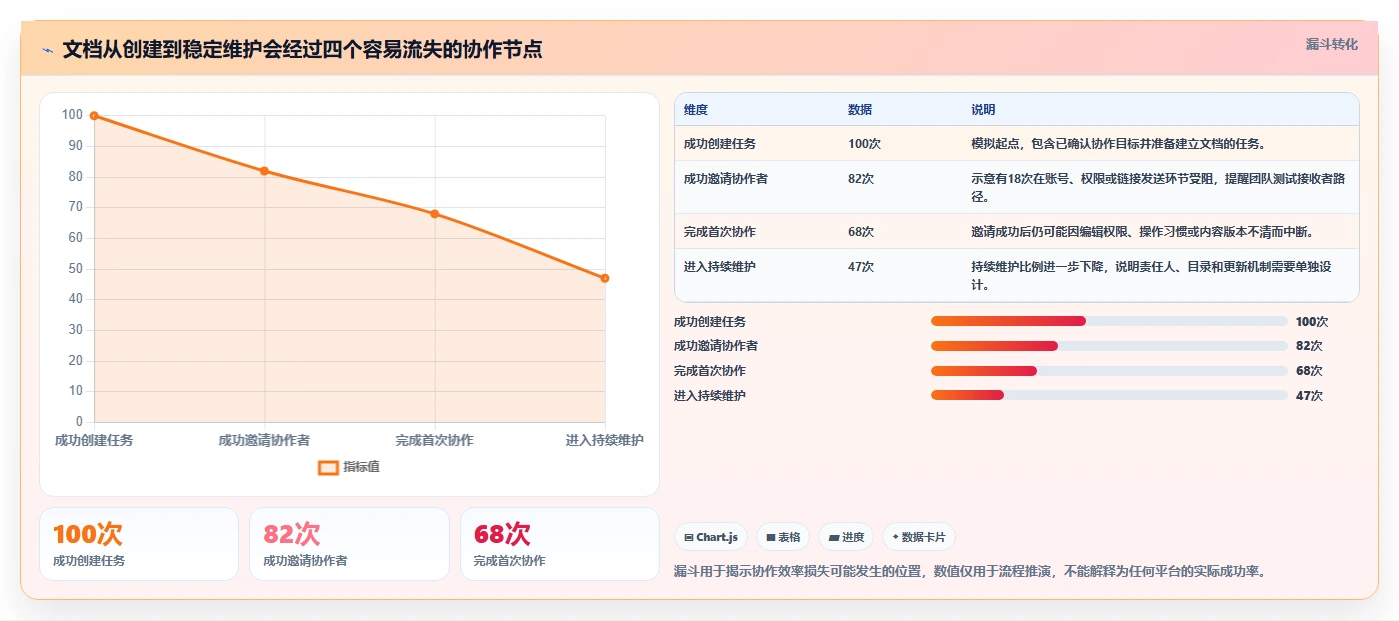This screenshot has height=621, width=1399.
Task: Click the 进入持续维护 progress bar
Action: pos(1109,395)
